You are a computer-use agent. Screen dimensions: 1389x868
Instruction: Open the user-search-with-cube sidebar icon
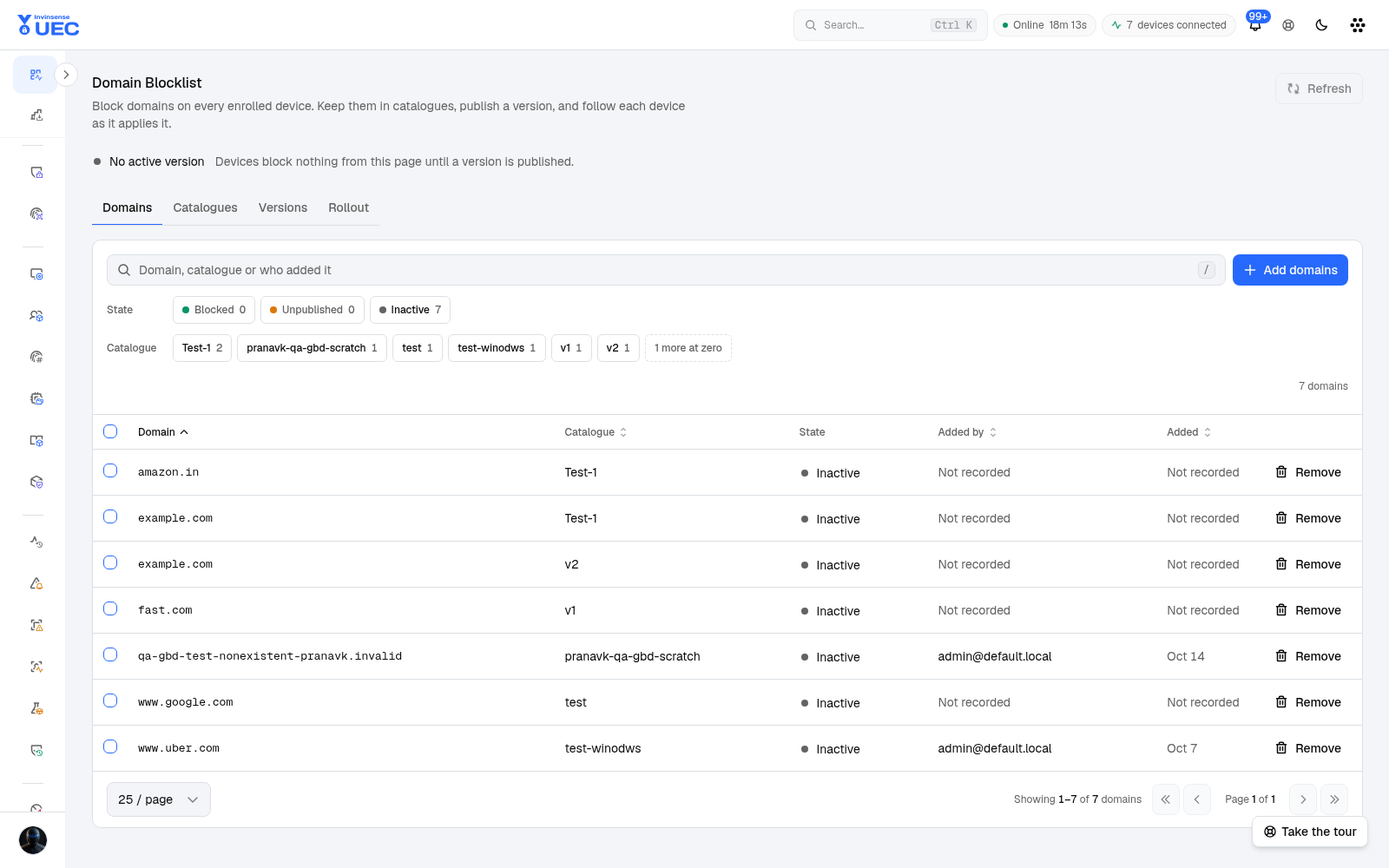(x=36, y=316)
